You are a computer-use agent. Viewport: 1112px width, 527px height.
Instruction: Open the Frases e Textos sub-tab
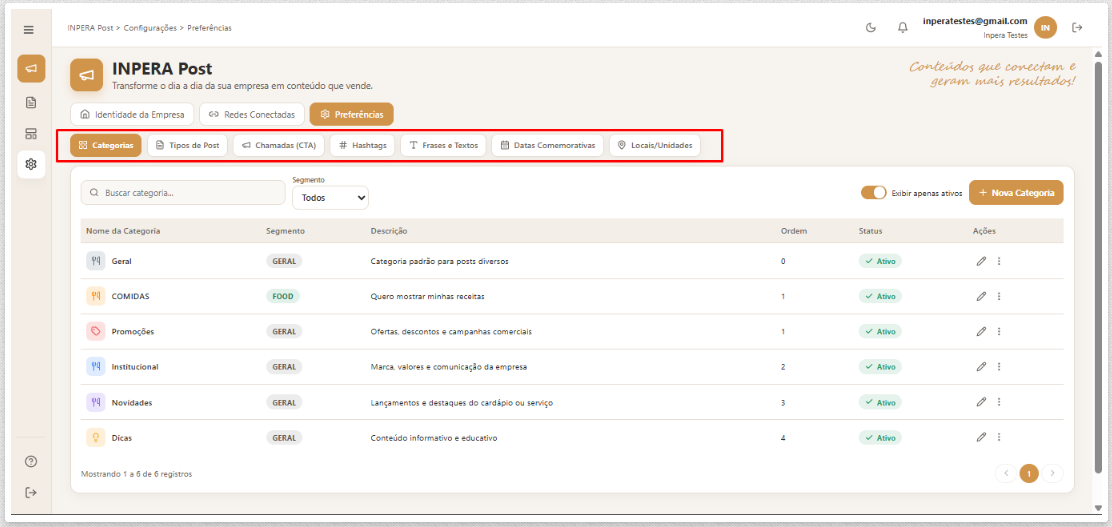(443, 145)
